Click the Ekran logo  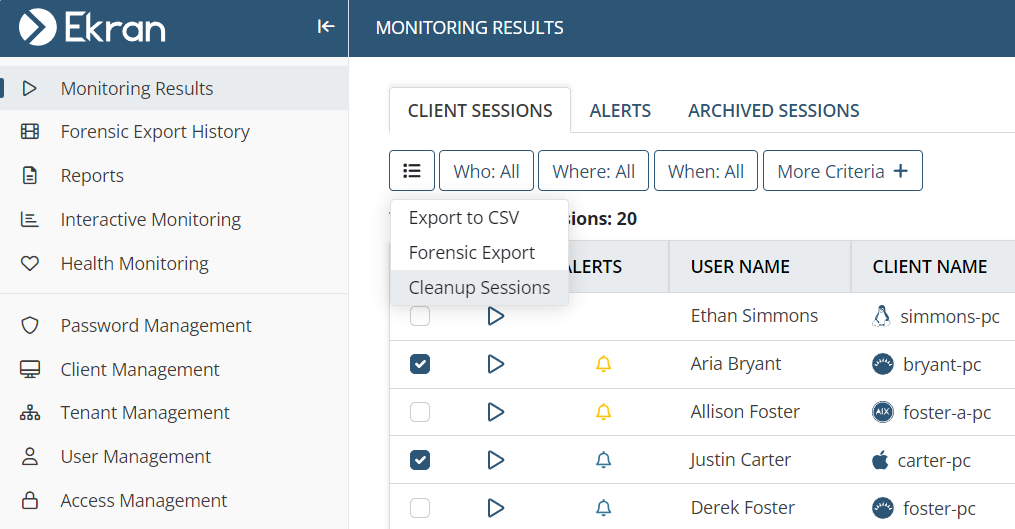92,27
